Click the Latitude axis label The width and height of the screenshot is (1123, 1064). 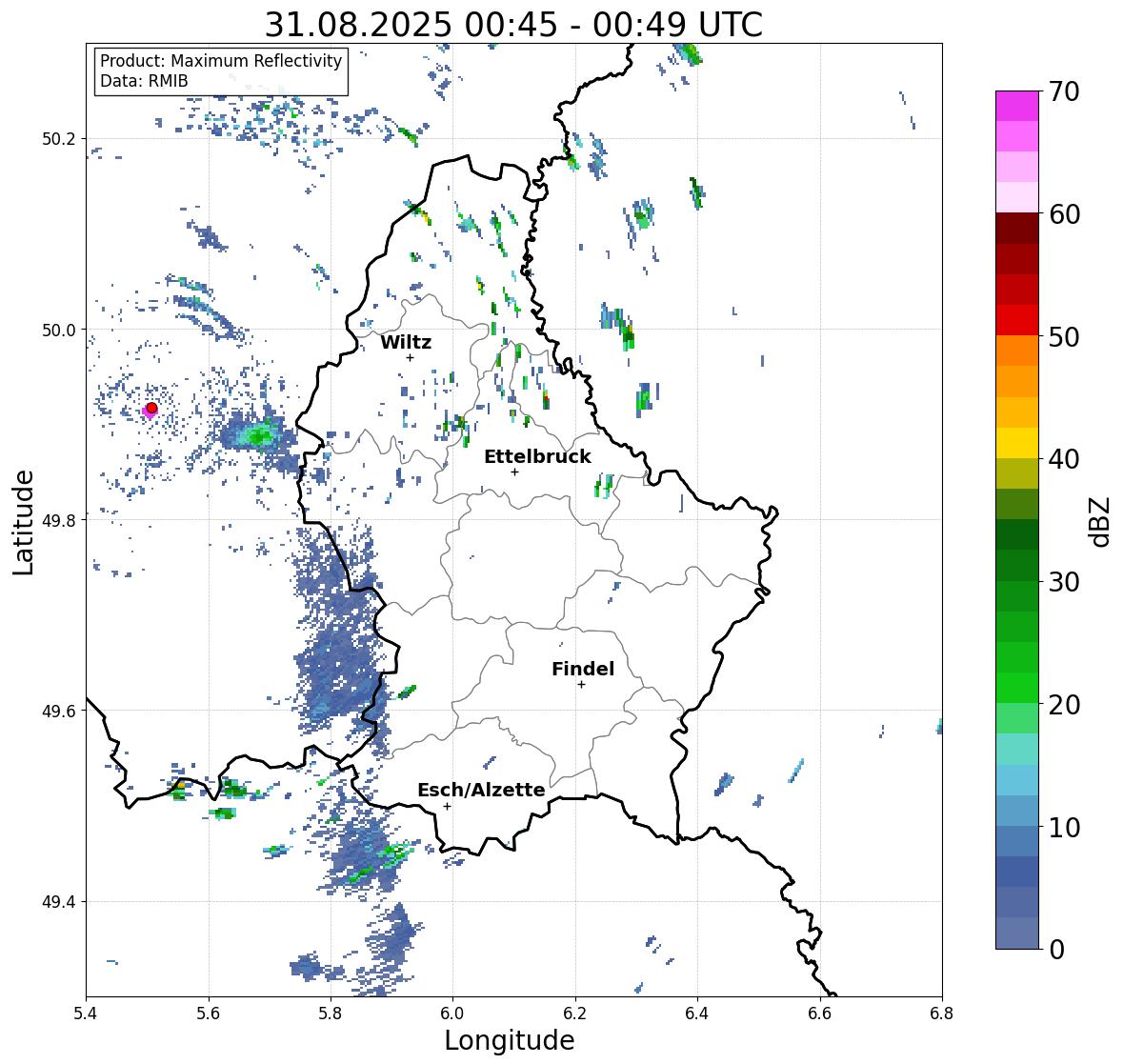tap(23, 522)
